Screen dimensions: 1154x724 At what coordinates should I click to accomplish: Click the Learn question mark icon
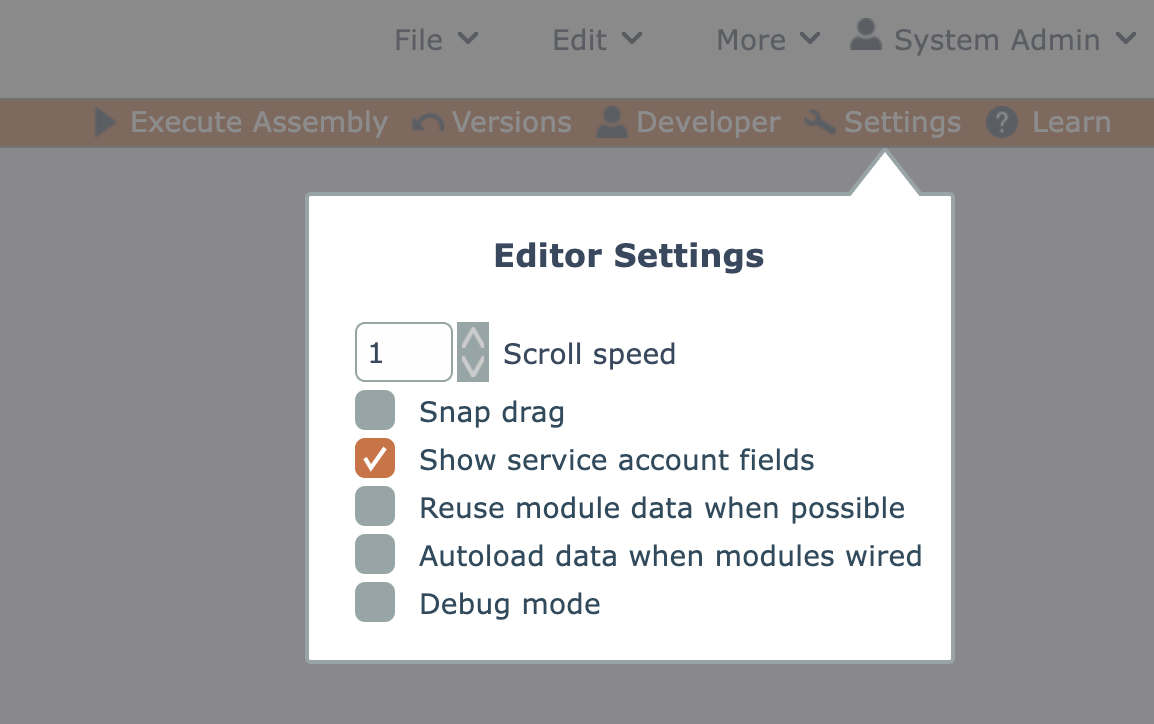pyautogui.click(x=1001, y=123)
